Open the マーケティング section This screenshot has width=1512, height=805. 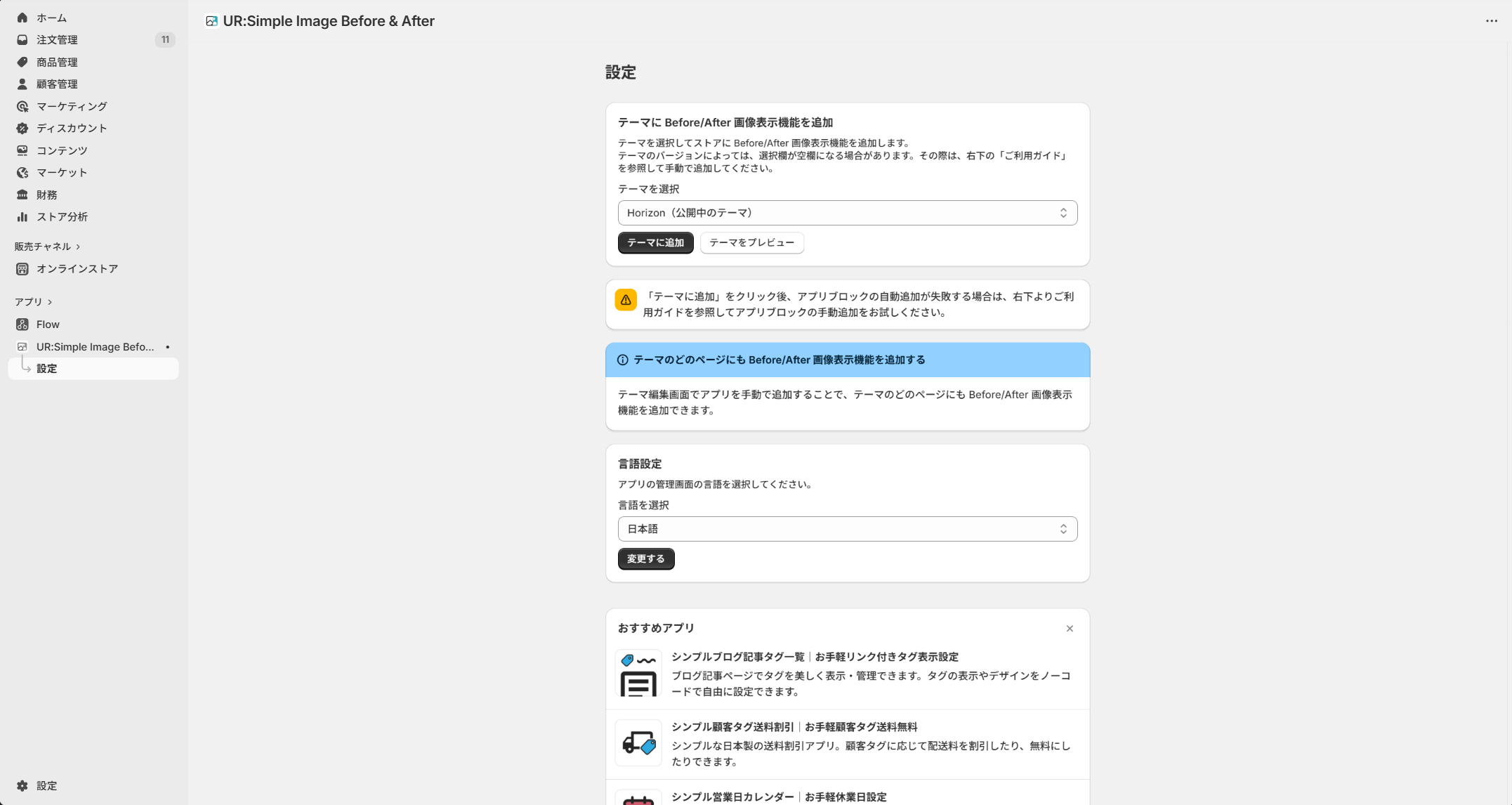pos(22,106)
